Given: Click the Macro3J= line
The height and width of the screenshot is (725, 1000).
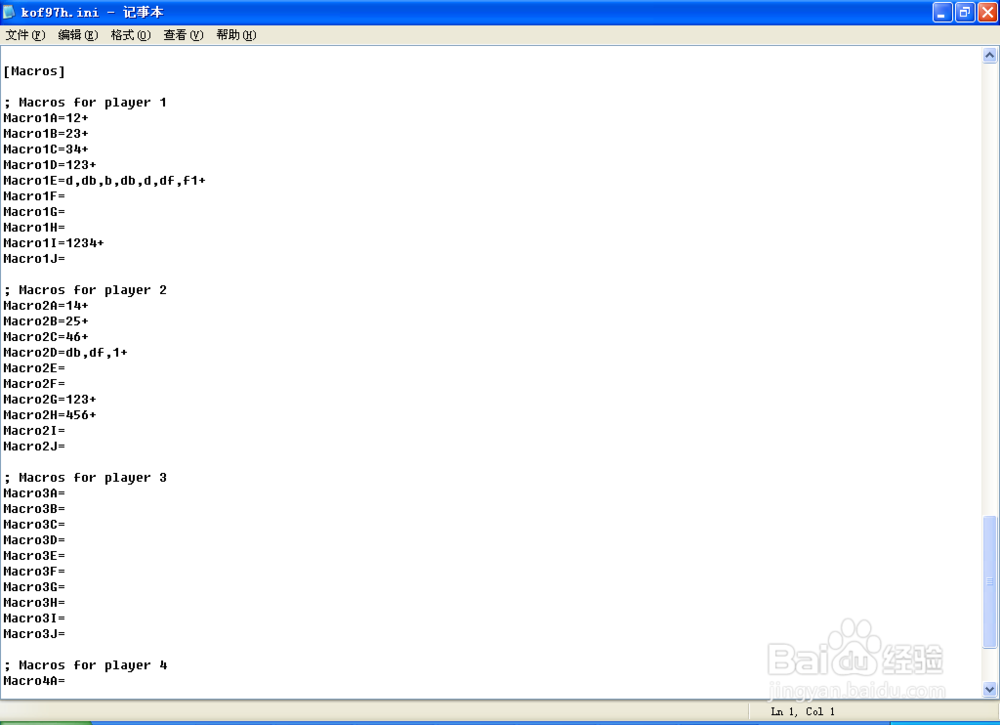Looking at the screenshot, I should pyautogui.click(x=34, y=634).
